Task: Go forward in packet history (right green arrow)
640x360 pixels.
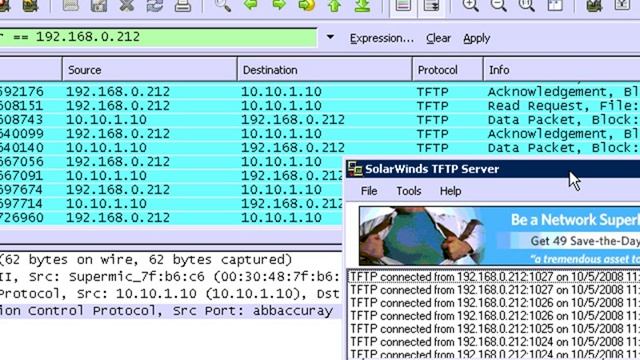Action: tap(279, 5)
